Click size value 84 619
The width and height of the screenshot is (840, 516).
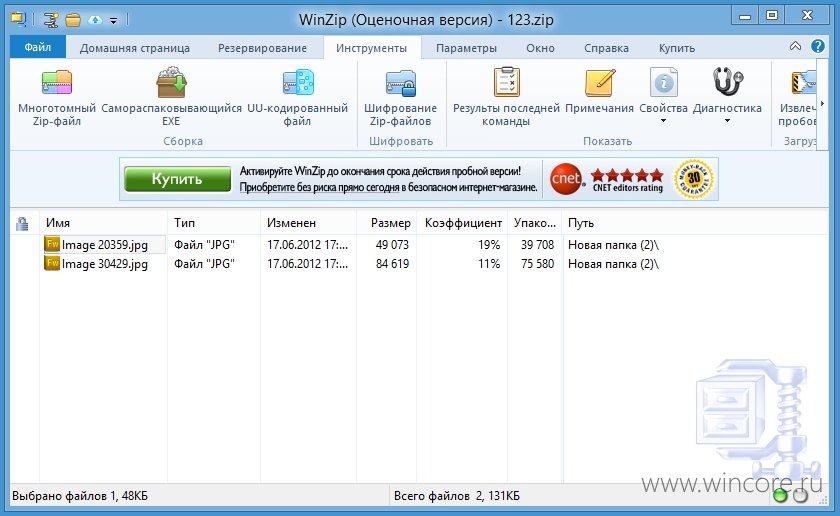pyautogui.click(x=392, y=264)
